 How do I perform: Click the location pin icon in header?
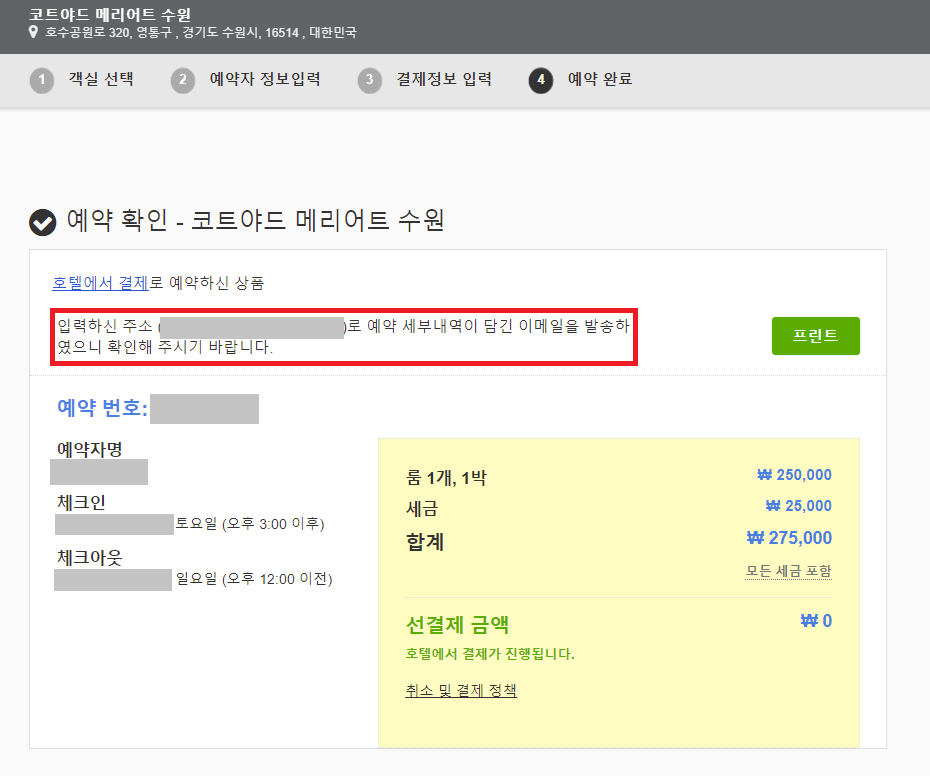tap(34, 32)
